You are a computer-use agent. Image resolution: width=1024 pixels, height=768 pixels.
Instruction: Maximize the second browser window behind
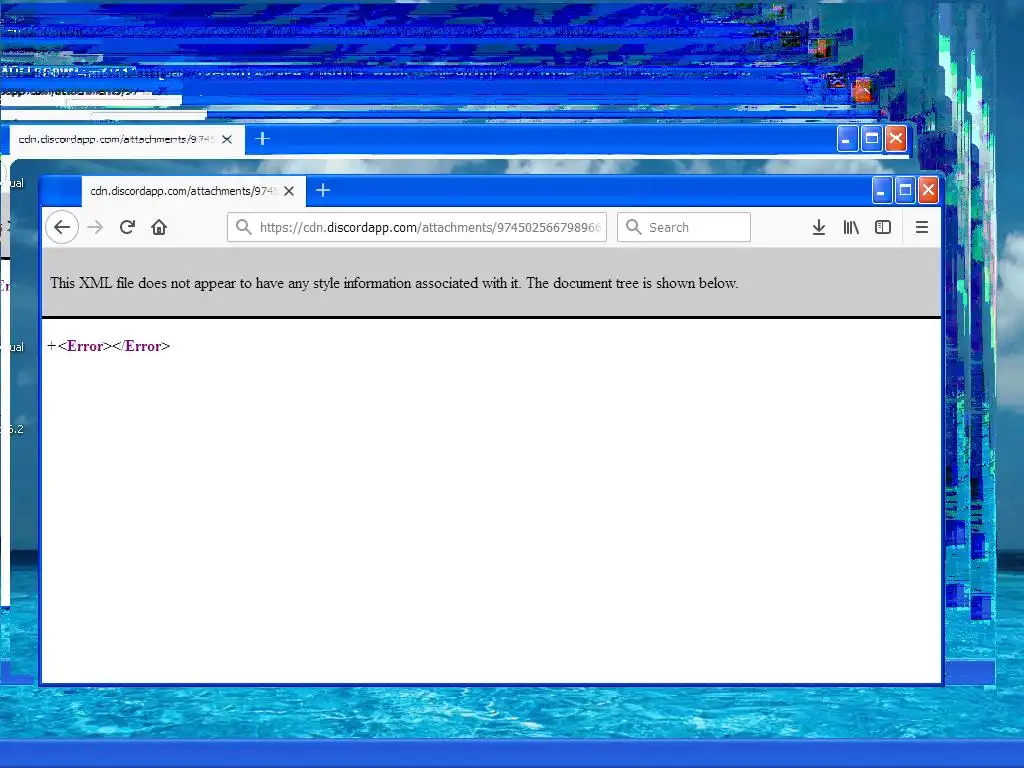pyautogui.click(x=871, y=138)
